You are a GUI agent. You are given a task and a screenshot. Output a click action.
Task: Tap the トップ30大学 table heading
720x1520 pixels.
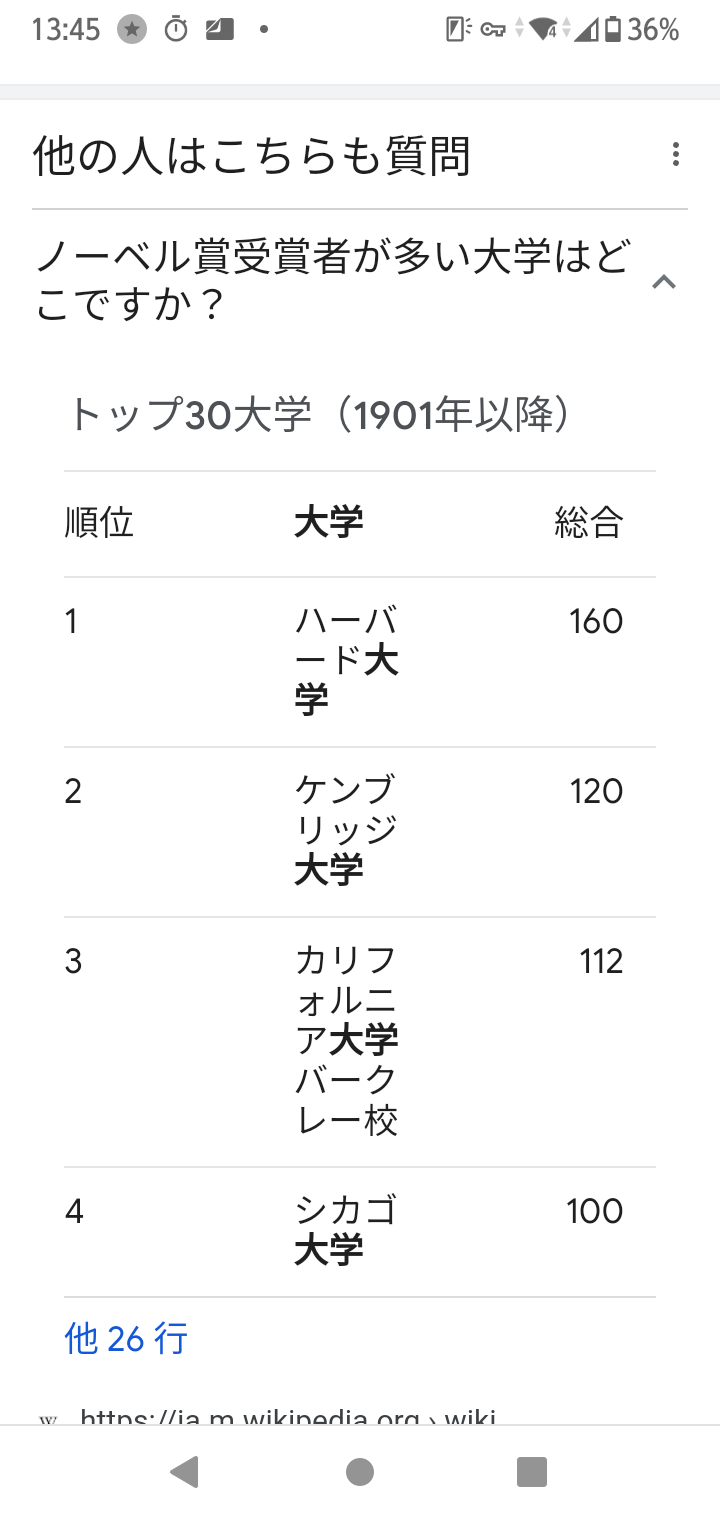click(x=320, y=415)
